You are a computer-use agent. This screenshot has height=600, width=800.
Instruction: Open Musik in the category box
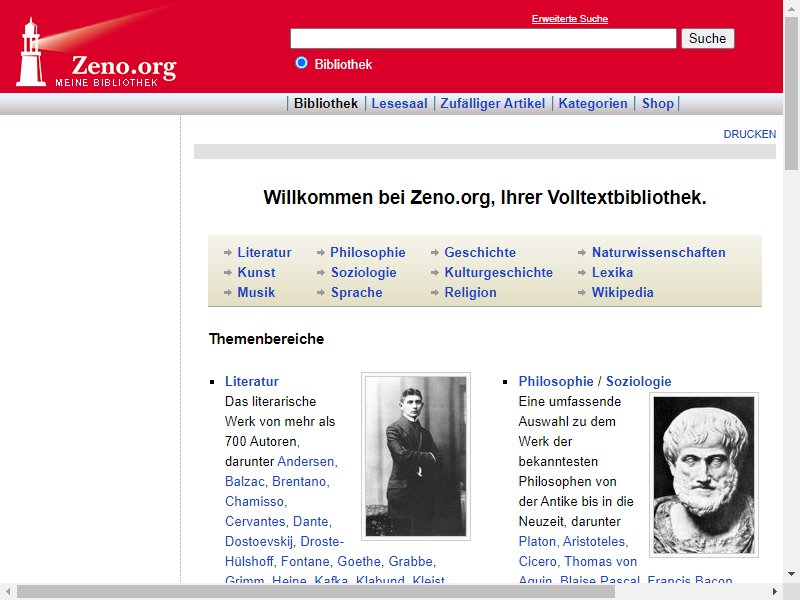pos(256,292)
